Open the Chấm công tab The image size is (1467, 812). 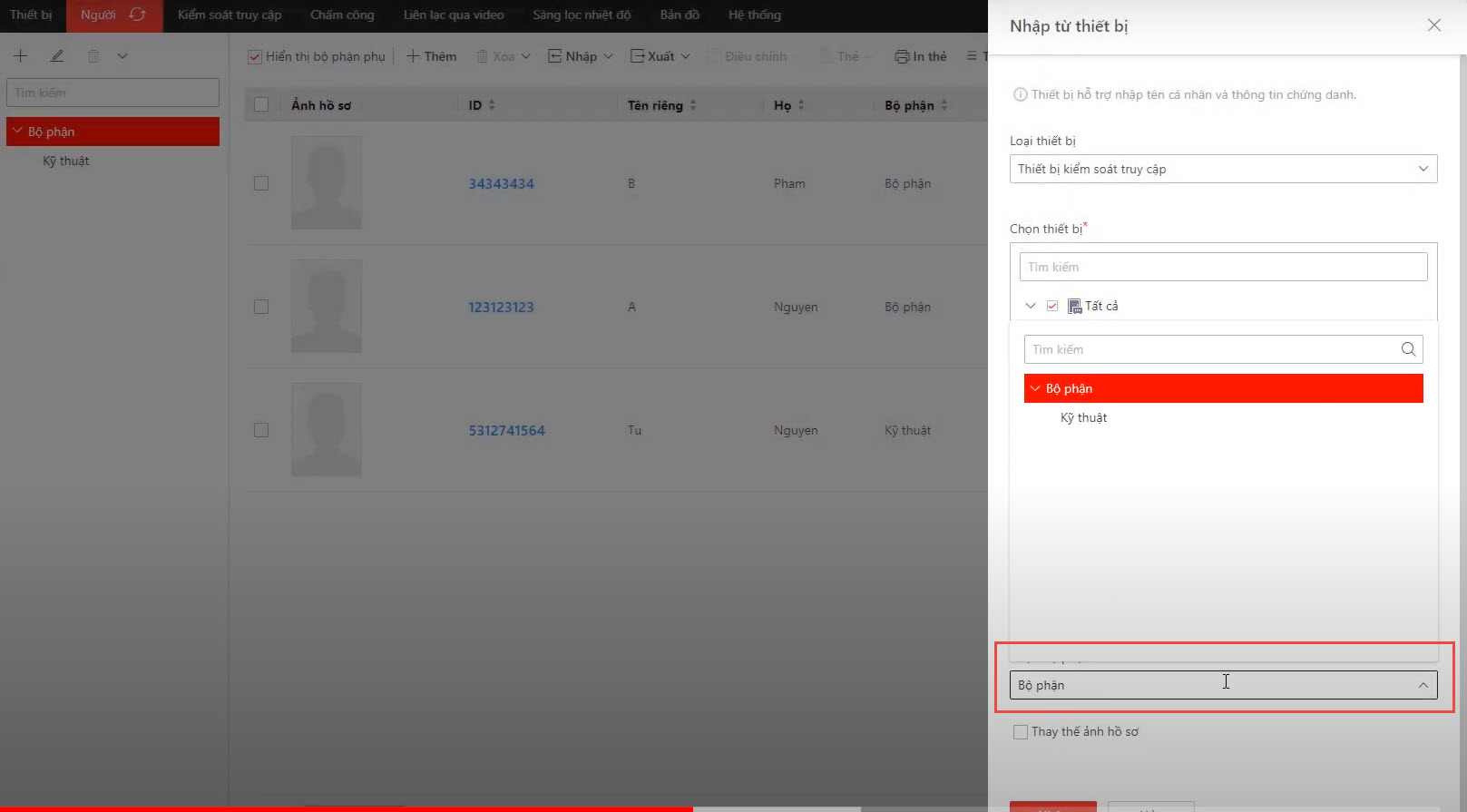(x=342, y=15)
